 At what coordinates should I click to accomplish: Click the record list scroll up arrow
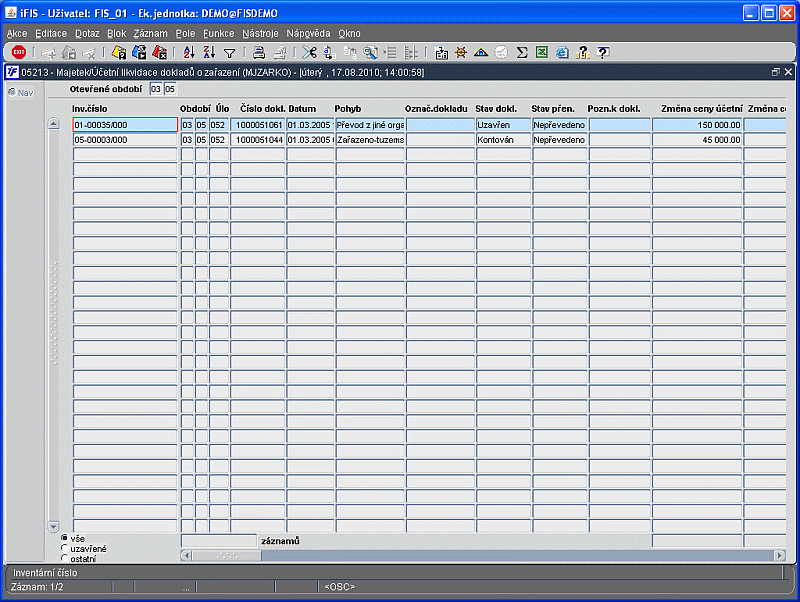[54, 123]
